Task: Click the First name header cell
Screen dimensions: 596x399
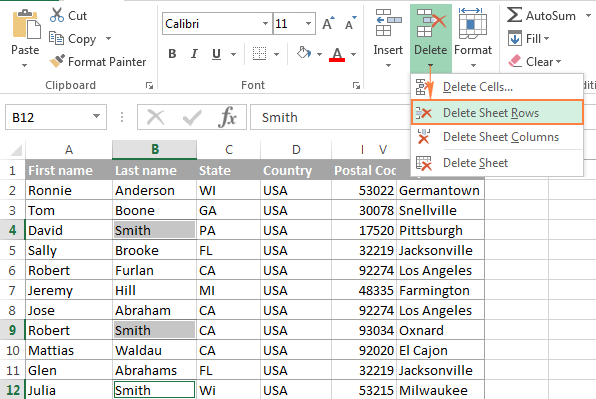Action: pos(69,170)
